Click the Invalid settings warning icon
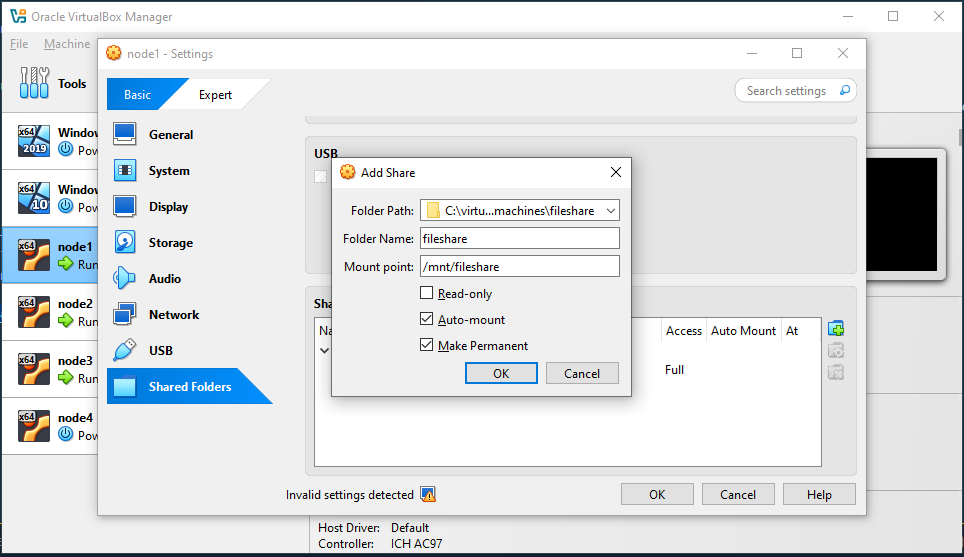The image size is (964, 557). tap(428, 494)
